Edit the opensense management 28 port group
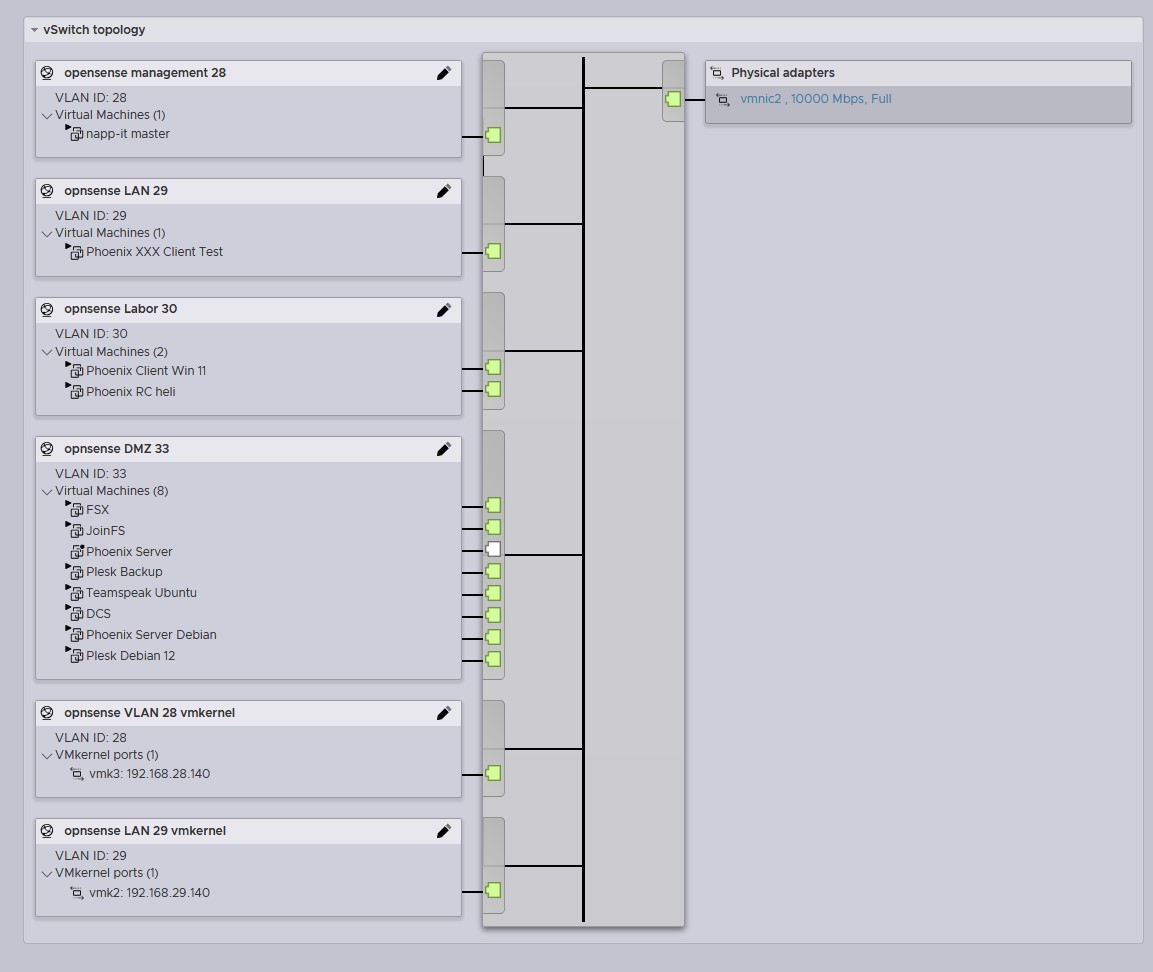Viewport: 1153px width, 972px height. [x=444, y=73]
